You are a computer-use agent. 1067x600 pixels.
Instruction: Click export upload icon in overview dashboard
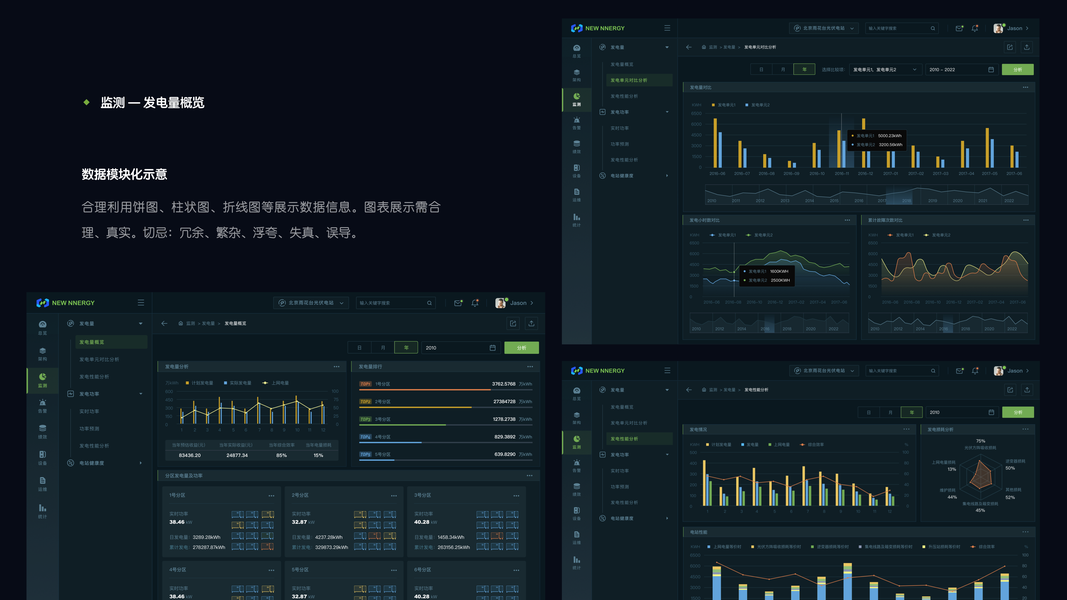pyautogui.click(x=531, y=323)
